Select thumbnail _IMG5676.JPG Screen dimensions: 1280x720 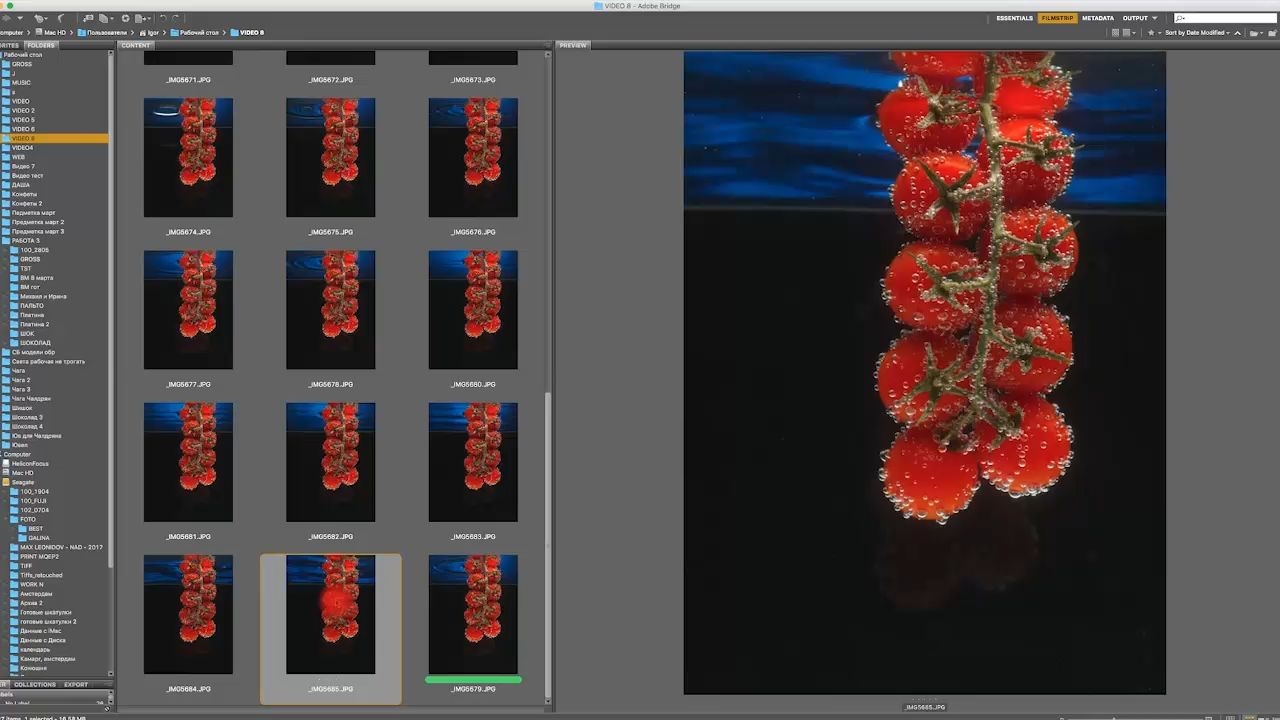click(x=473, y=157)
